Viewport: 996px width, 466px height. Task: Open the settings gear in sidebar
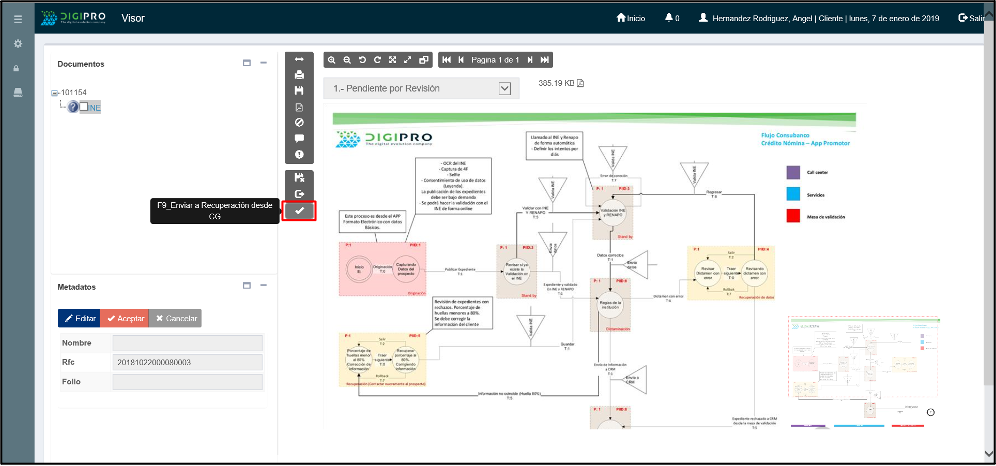click(17, 44)
